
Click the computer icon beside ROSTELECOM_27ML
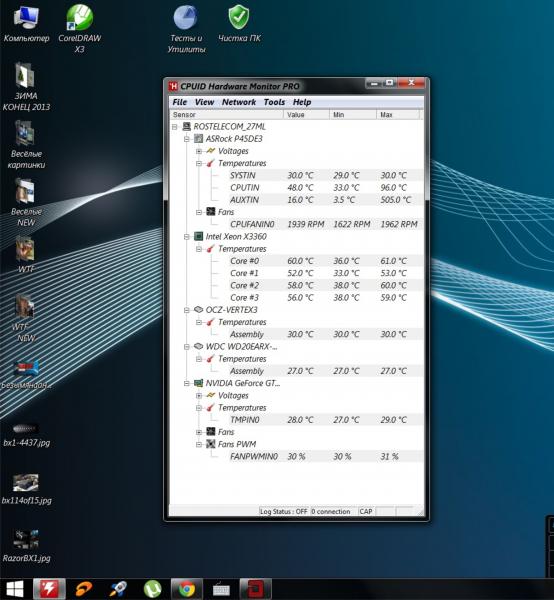[x=186, y=126]
